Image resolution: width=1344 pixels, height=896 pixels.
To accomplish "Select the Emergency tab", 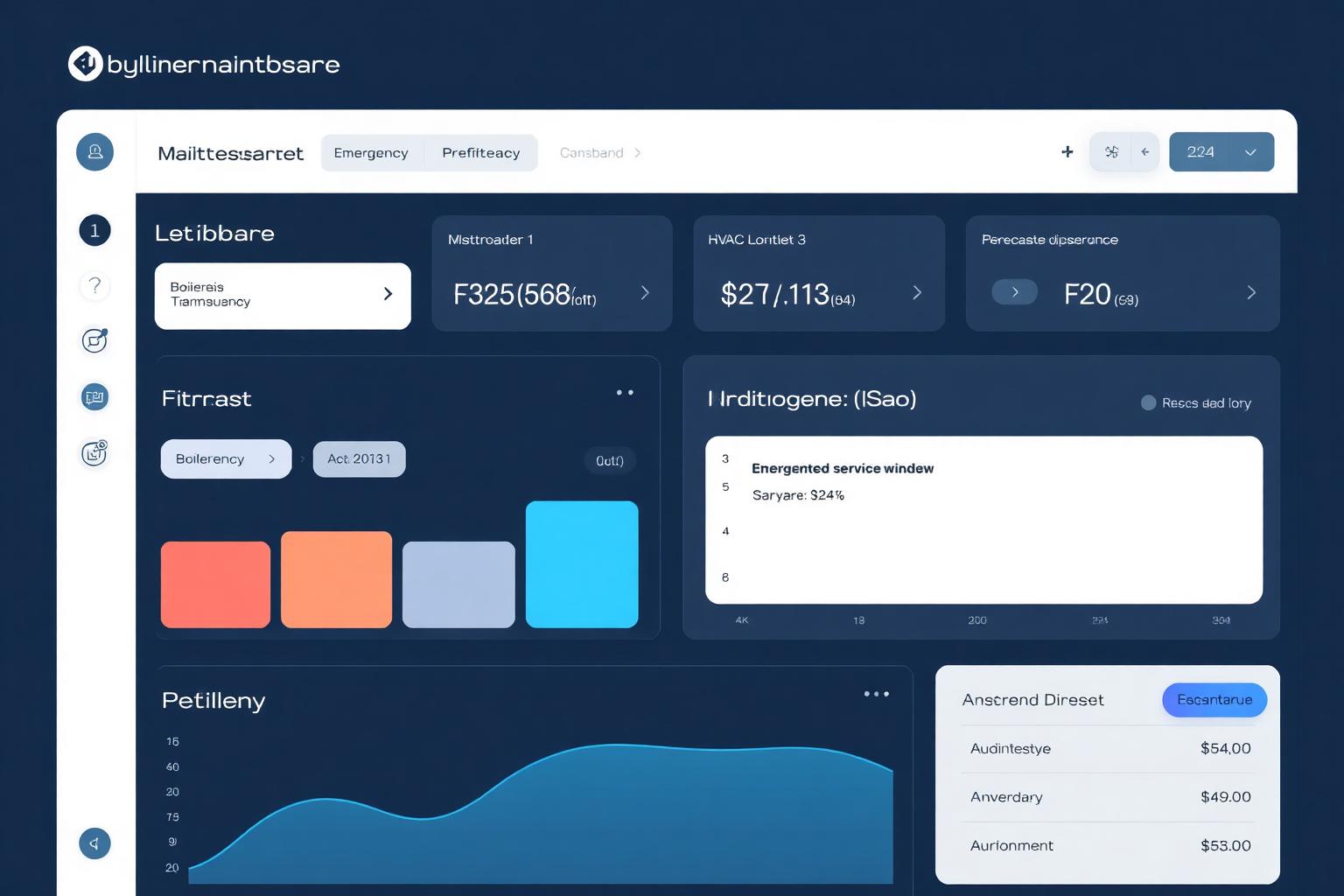I will click(x=371, y=153).
